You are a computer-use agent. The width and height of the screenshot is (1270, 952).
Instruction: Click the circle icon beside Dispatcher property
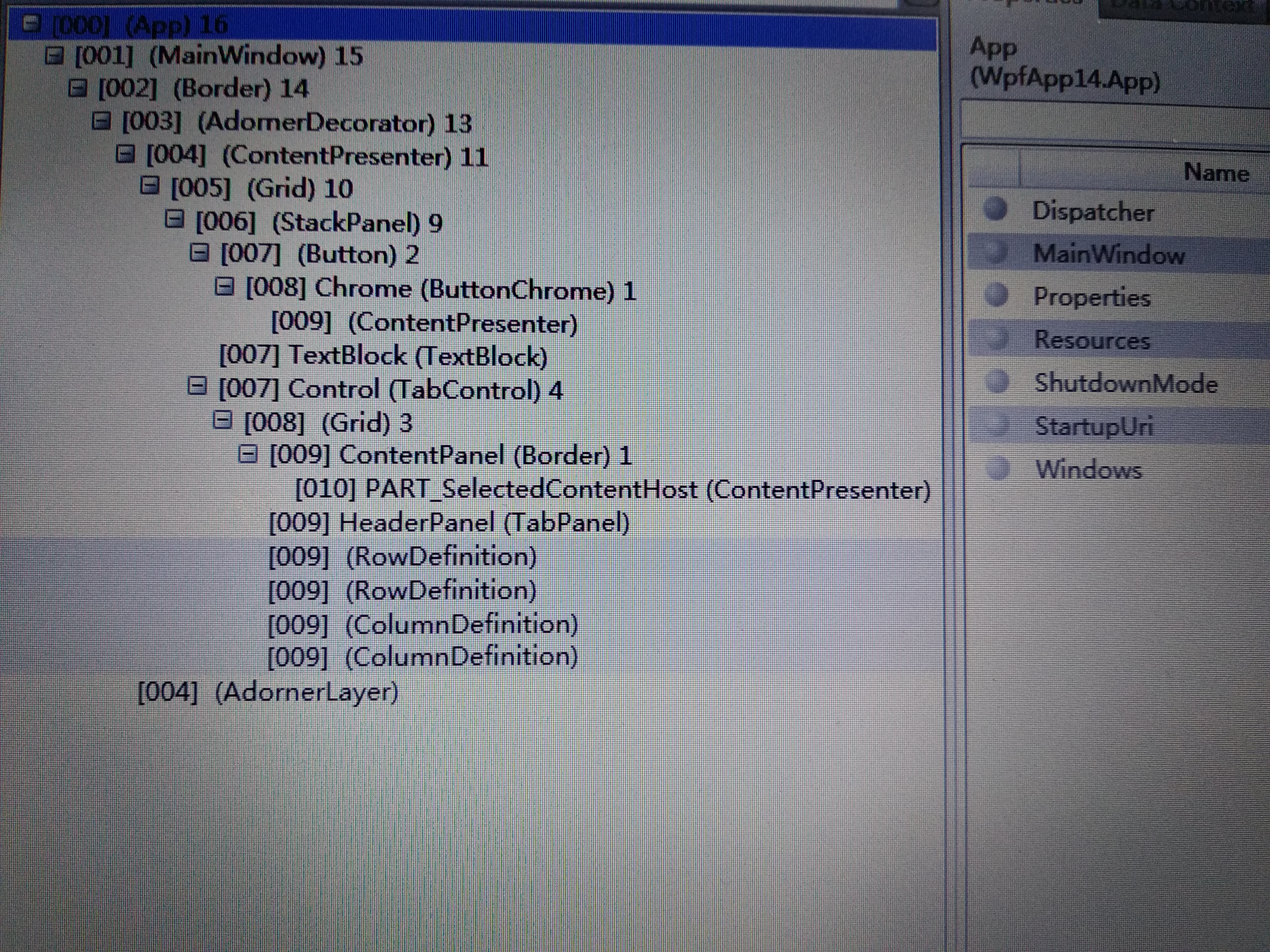996,209
